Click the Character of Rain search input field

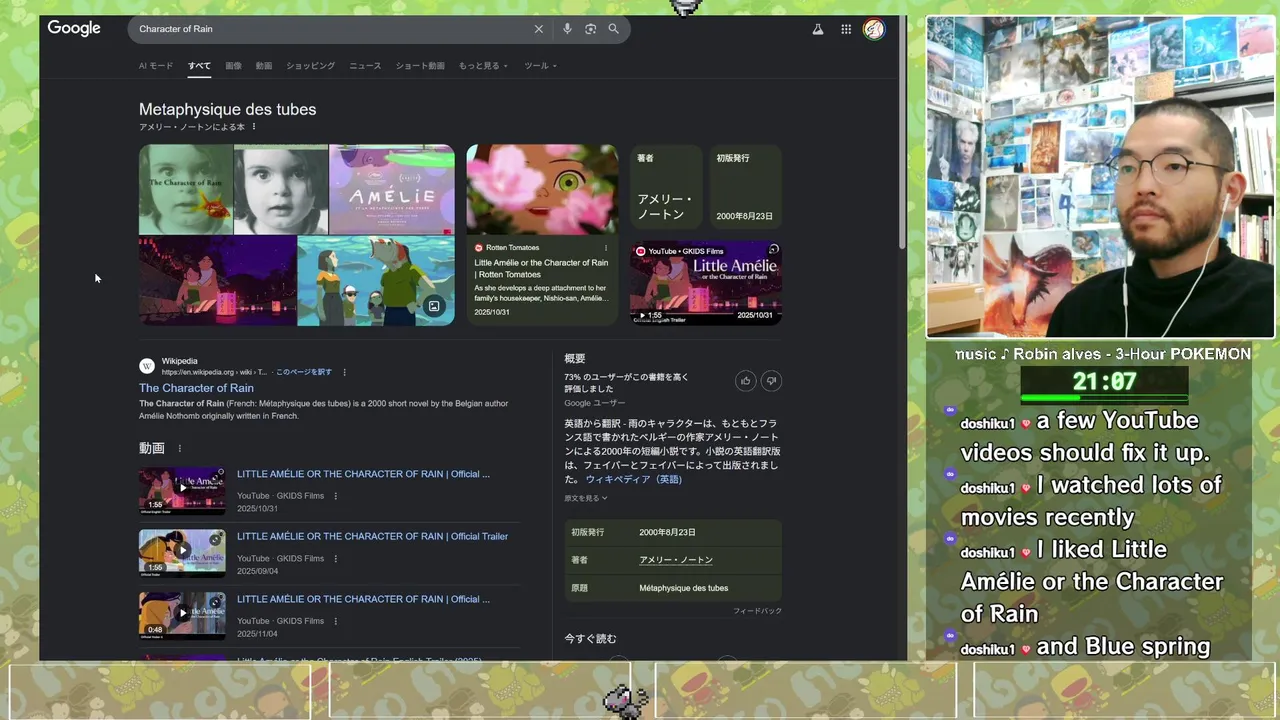(x=330, y=29)
